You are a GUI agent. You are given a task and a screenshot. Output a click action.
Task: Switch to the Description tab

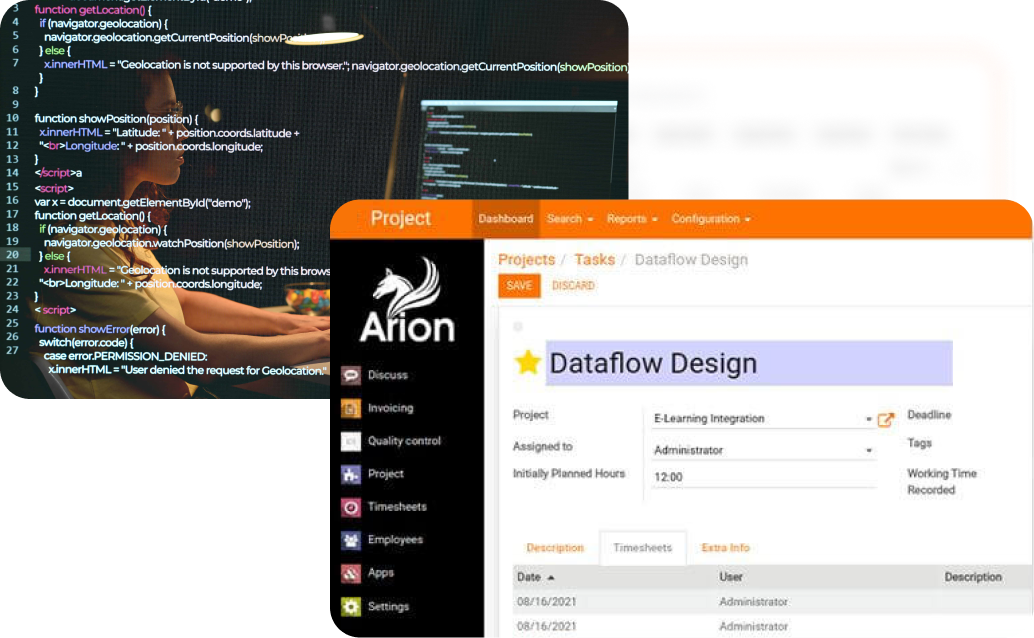pos(555,548)
